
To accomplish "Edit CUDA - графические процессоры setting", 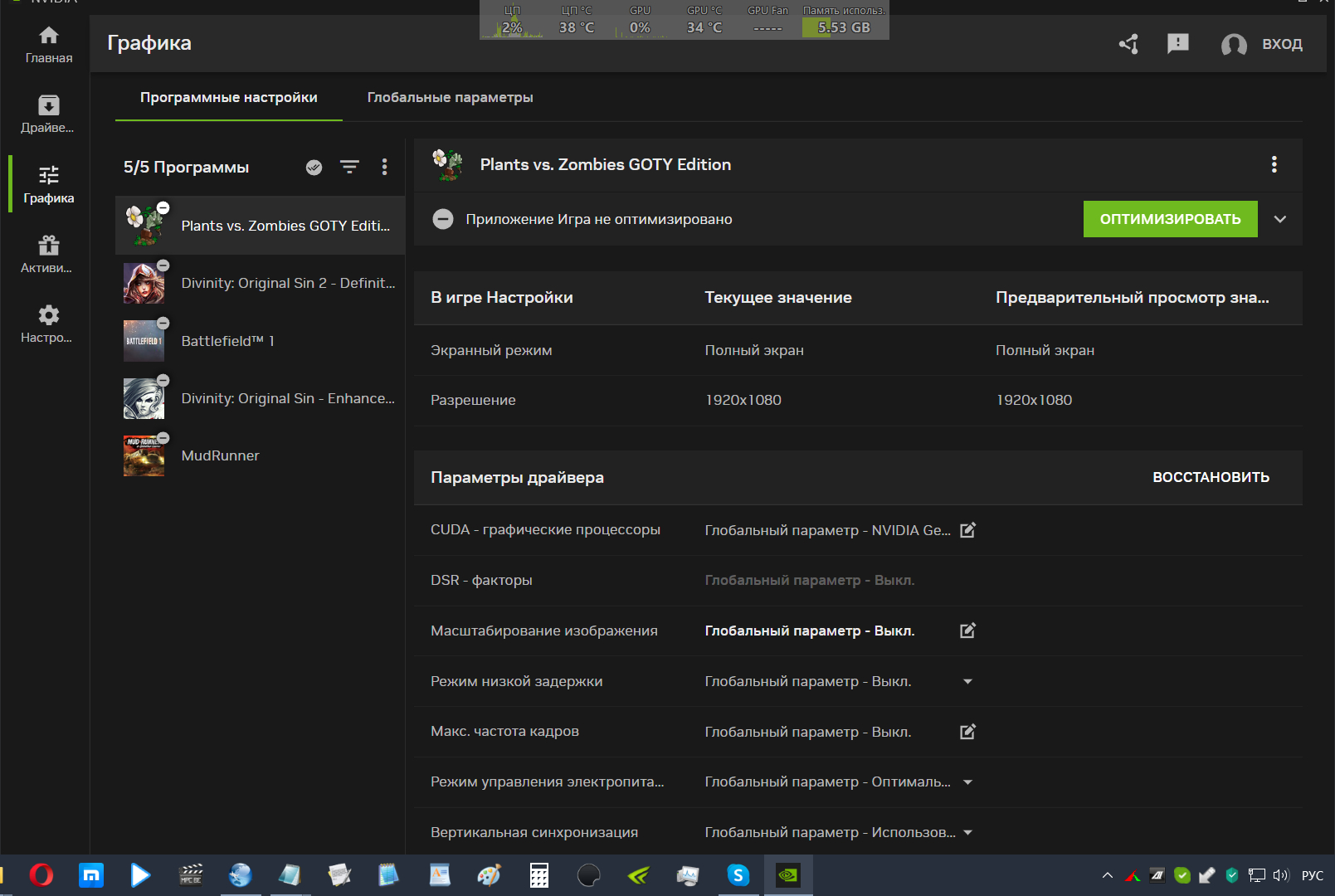I will pyautogui.click(x=967, y=530).
